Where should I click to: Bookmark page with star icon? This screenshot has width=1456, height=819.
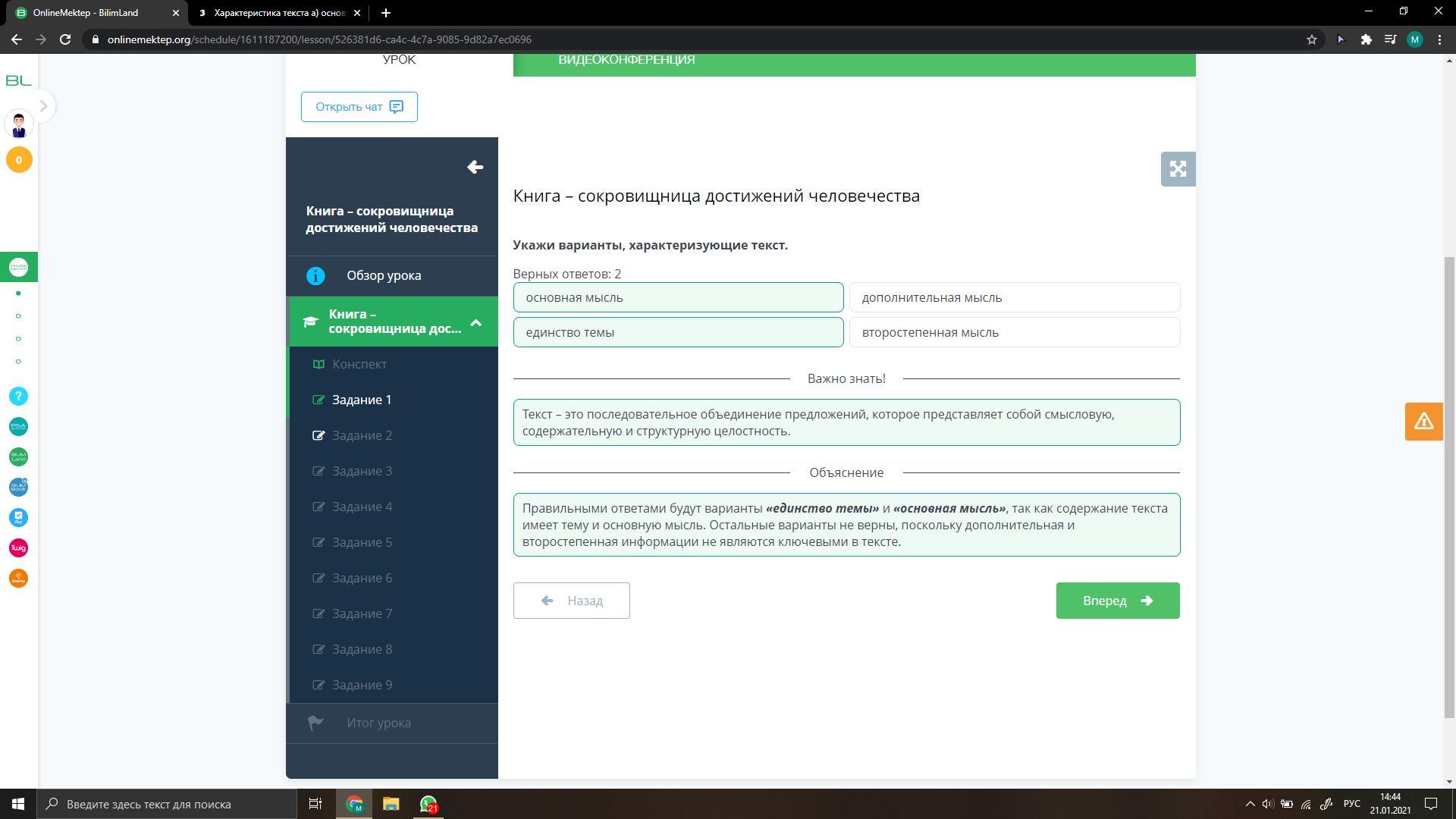[x=1312, y=39]
